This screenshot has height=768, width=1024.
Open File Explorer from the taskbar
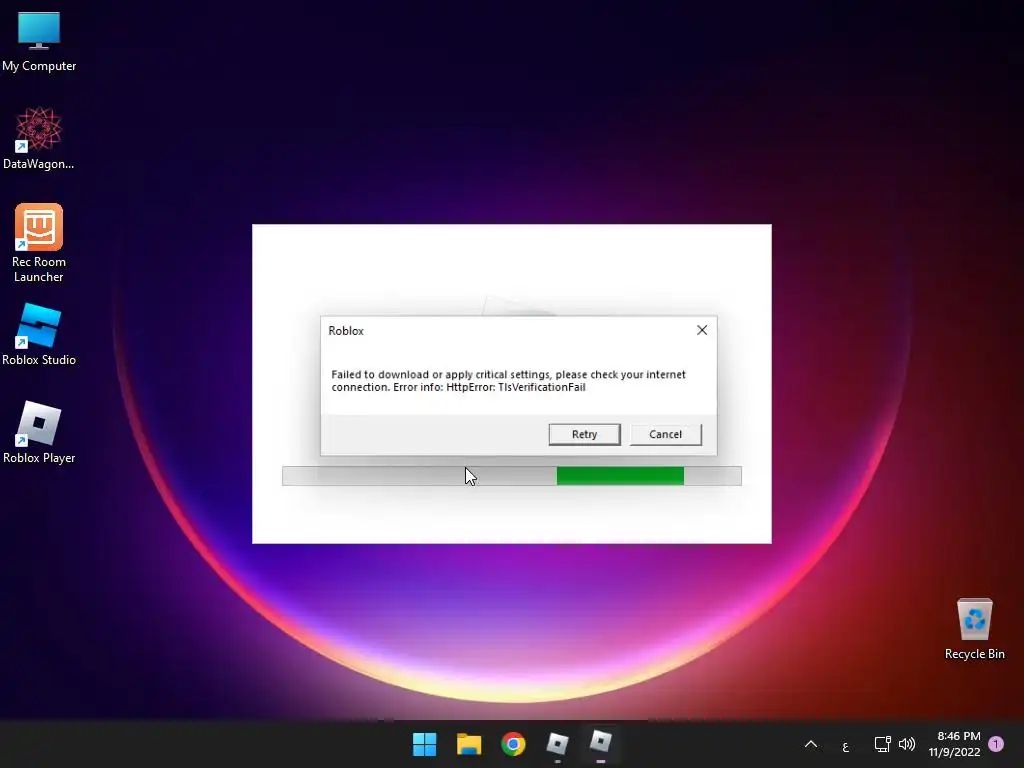[469, 744]
